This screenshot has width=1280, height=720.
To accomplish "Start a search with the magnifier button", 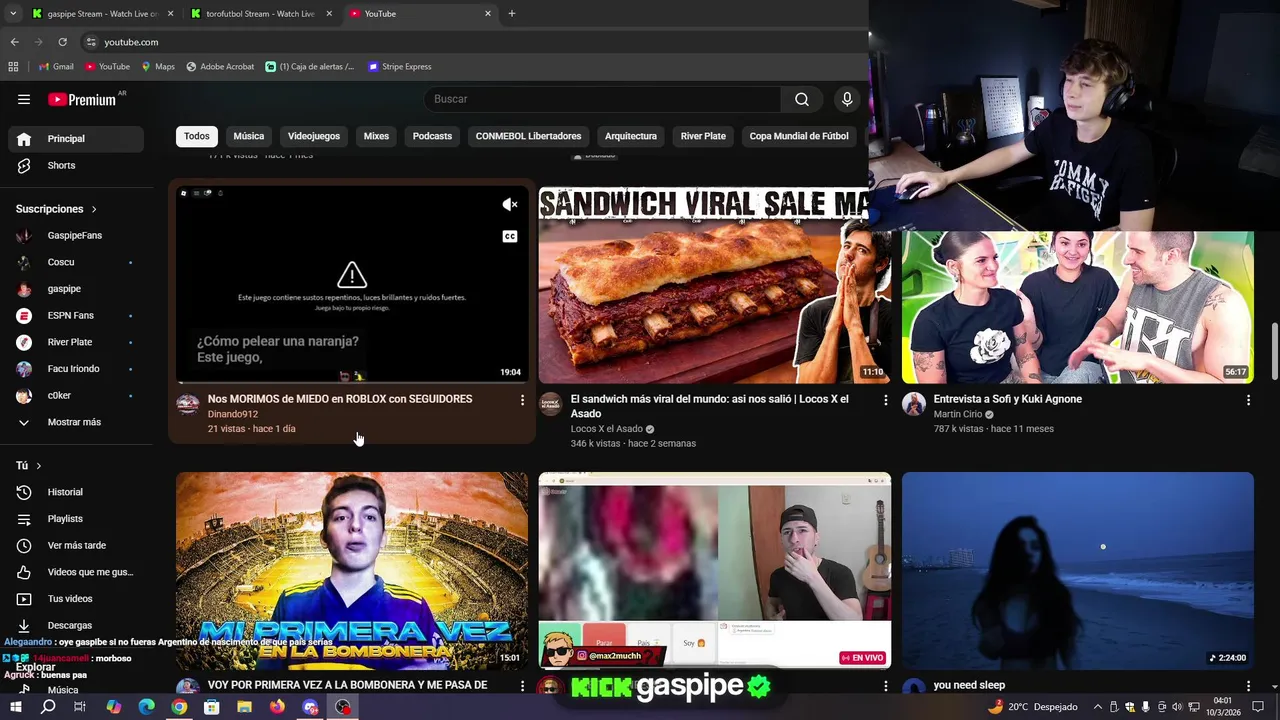I will tap(802, 99).
